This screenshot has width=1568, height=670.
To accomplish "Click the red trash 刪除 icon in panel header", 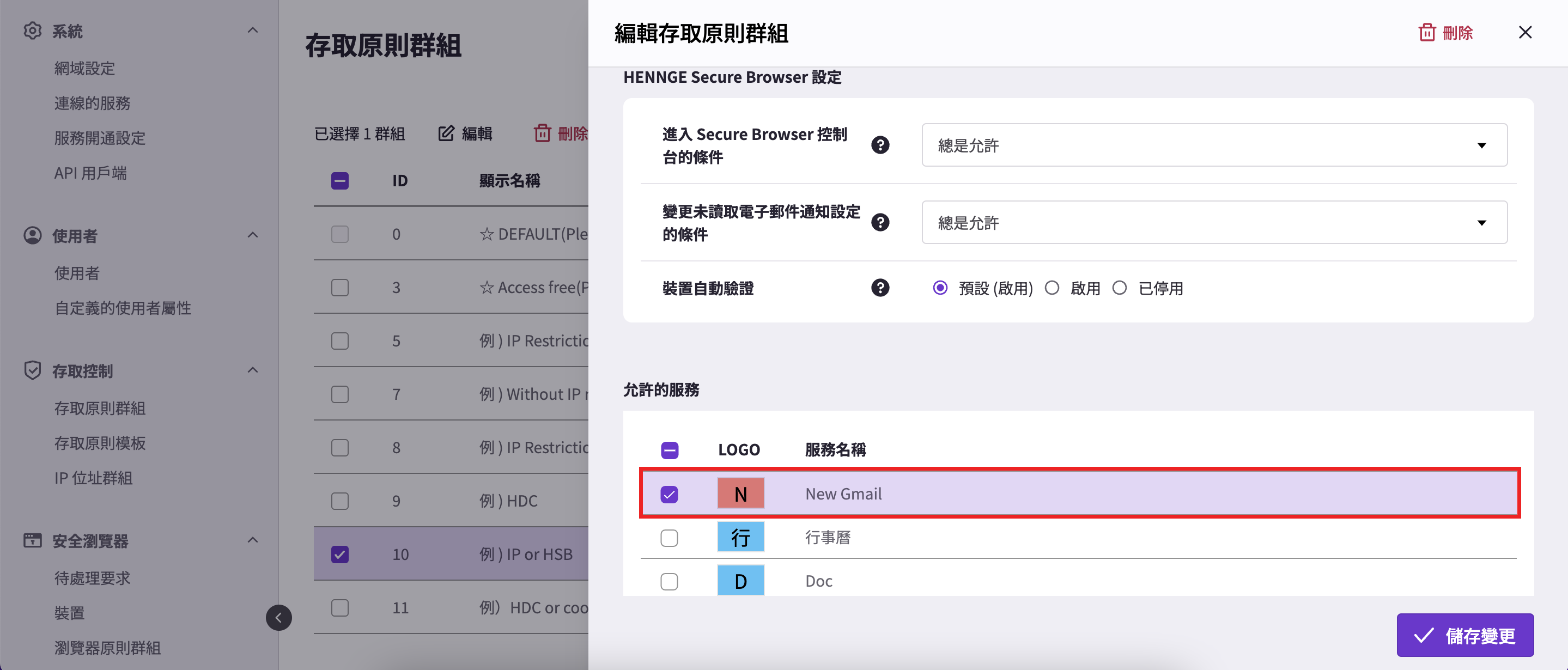I will 1427,32.
